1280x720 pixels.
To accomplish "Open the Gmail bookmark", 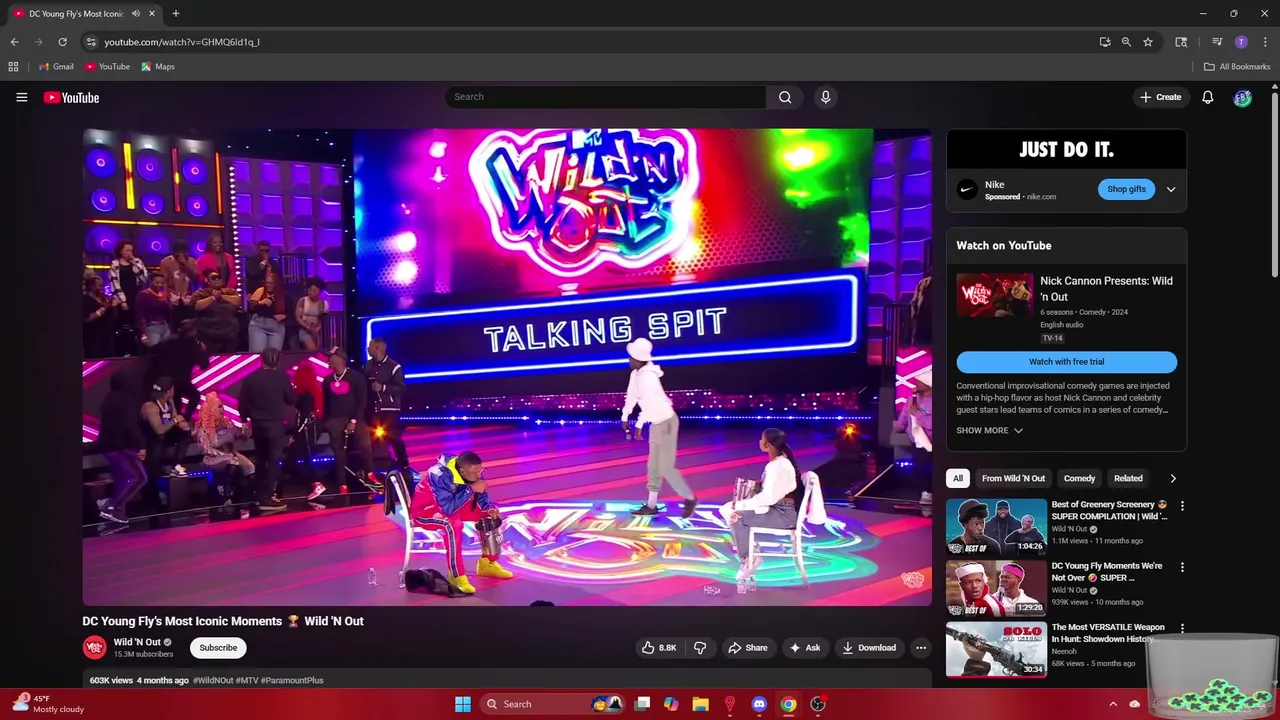I will pyautogui.click(x=56, y=67).
